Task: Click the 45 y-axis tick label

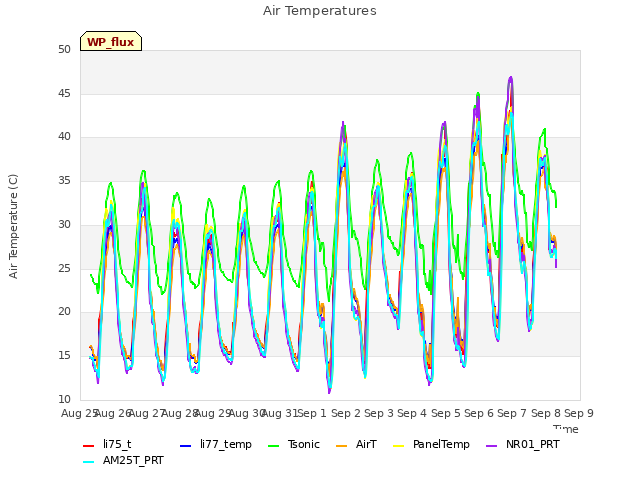Action: pos(64,93)
